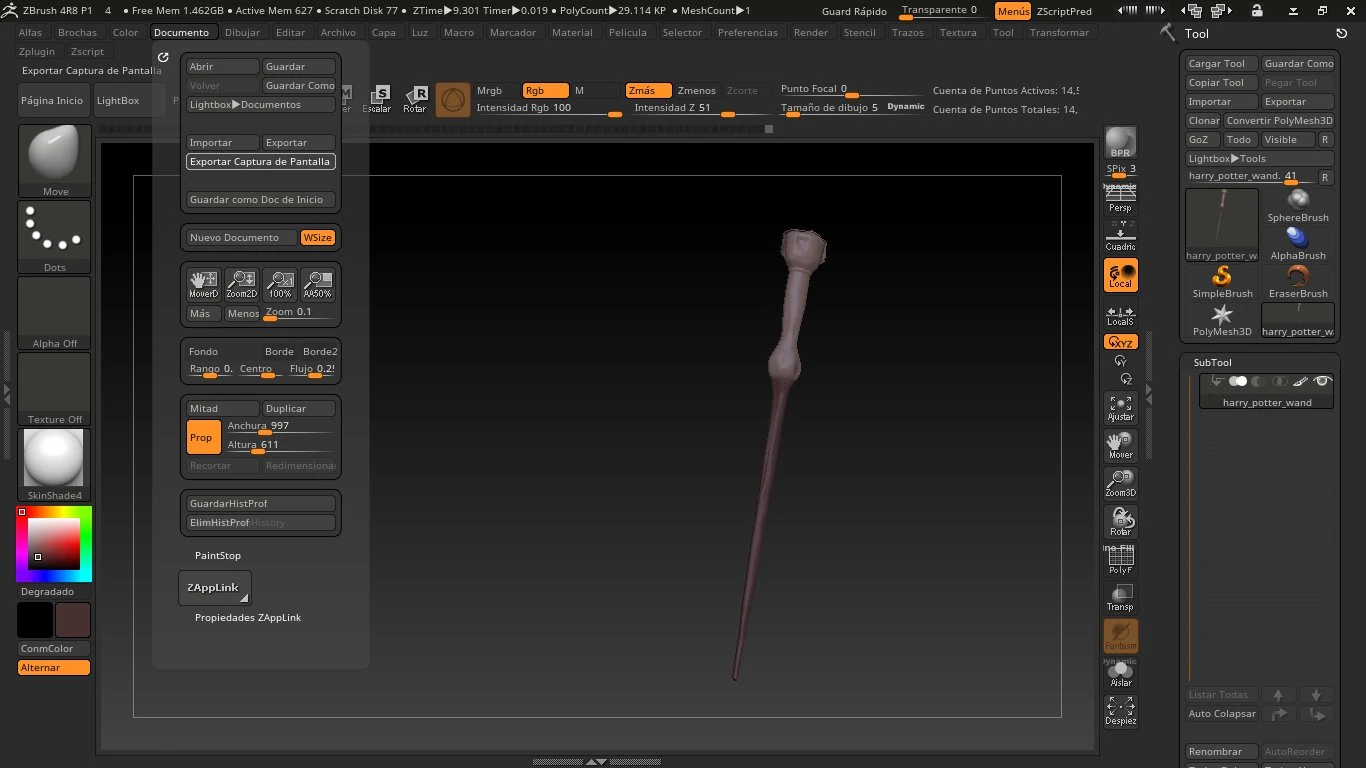Select the PolyMesh3D star tool
This screenshot has width=1366, height=768.
click(1222, 320)
